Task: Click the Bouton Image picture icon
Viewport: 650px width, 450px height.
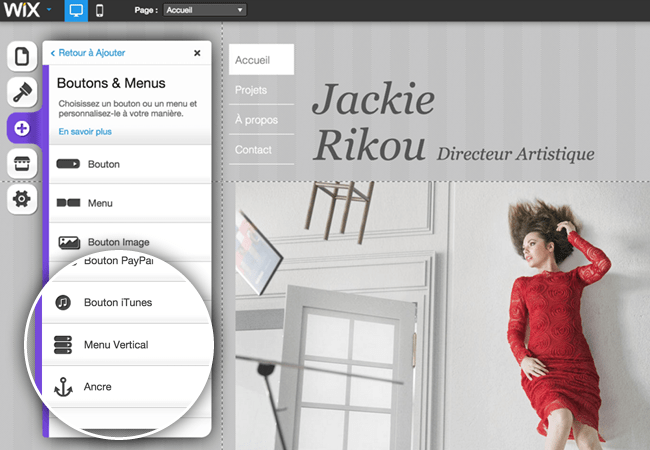Action: tap(69, 242)
